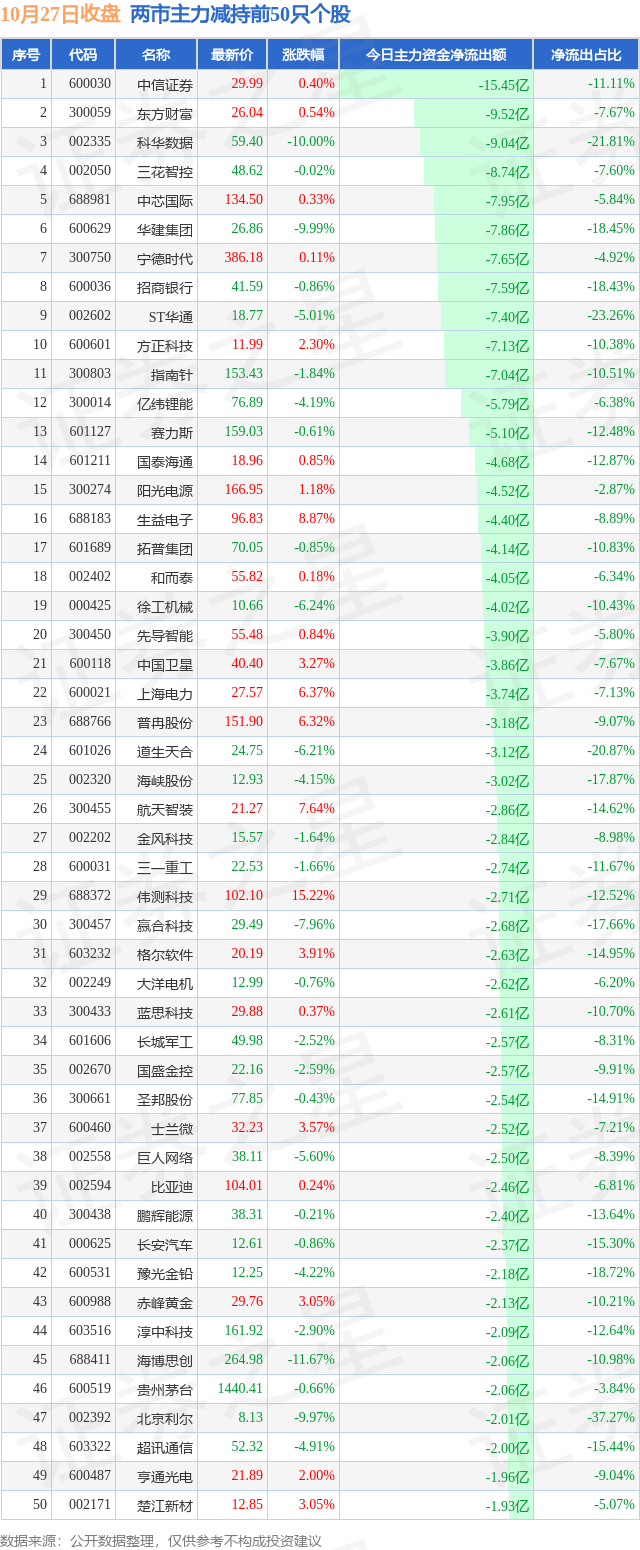The width and height of the screenshot is (640, 1550).
Task: Click net outflow -5.10亿 of 赛力斯
Action: [x=506, y=433]
